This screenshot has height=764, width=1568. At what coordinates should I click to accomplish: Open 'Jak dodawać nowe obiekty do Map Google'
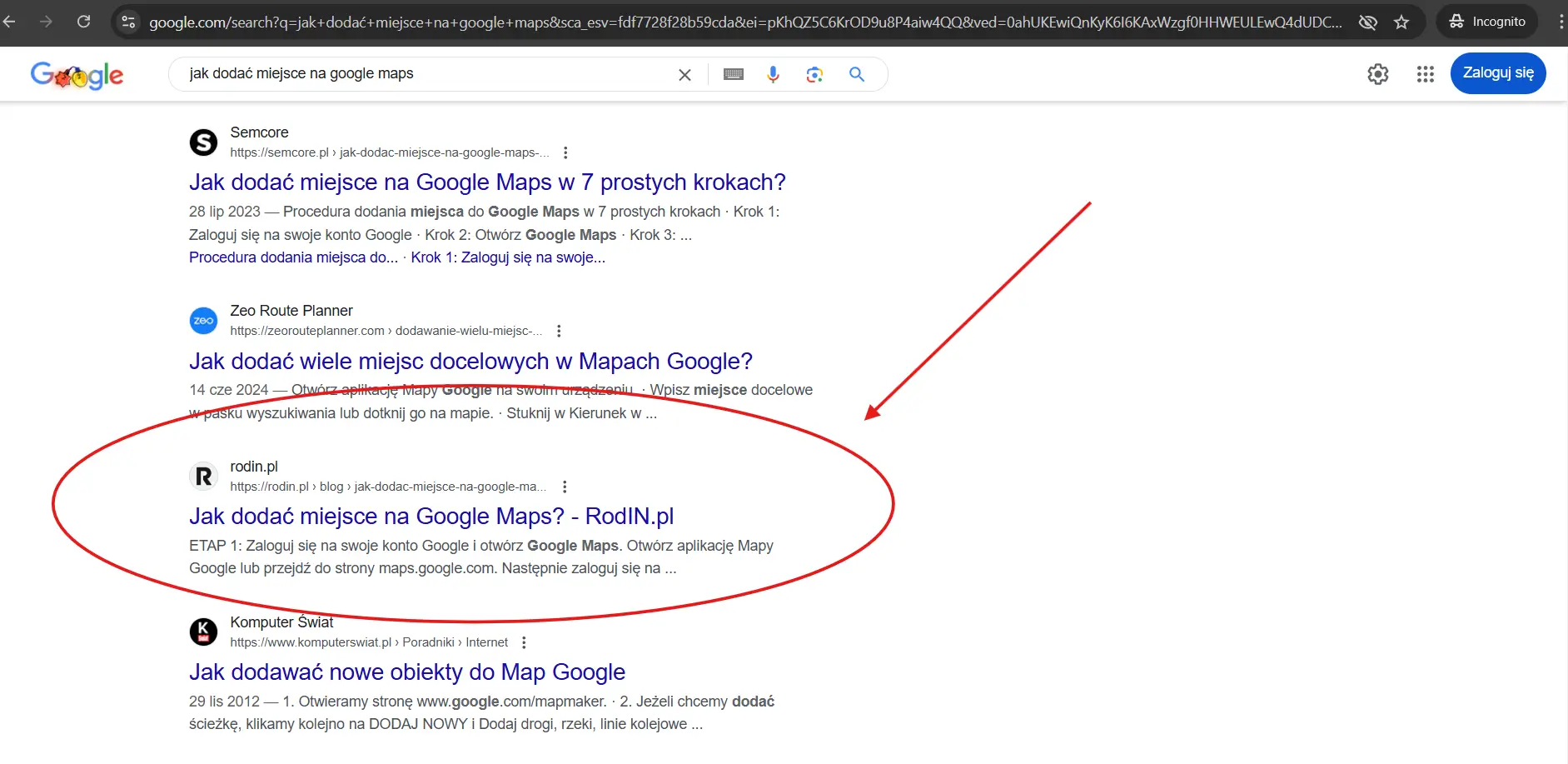coord(407,672)
